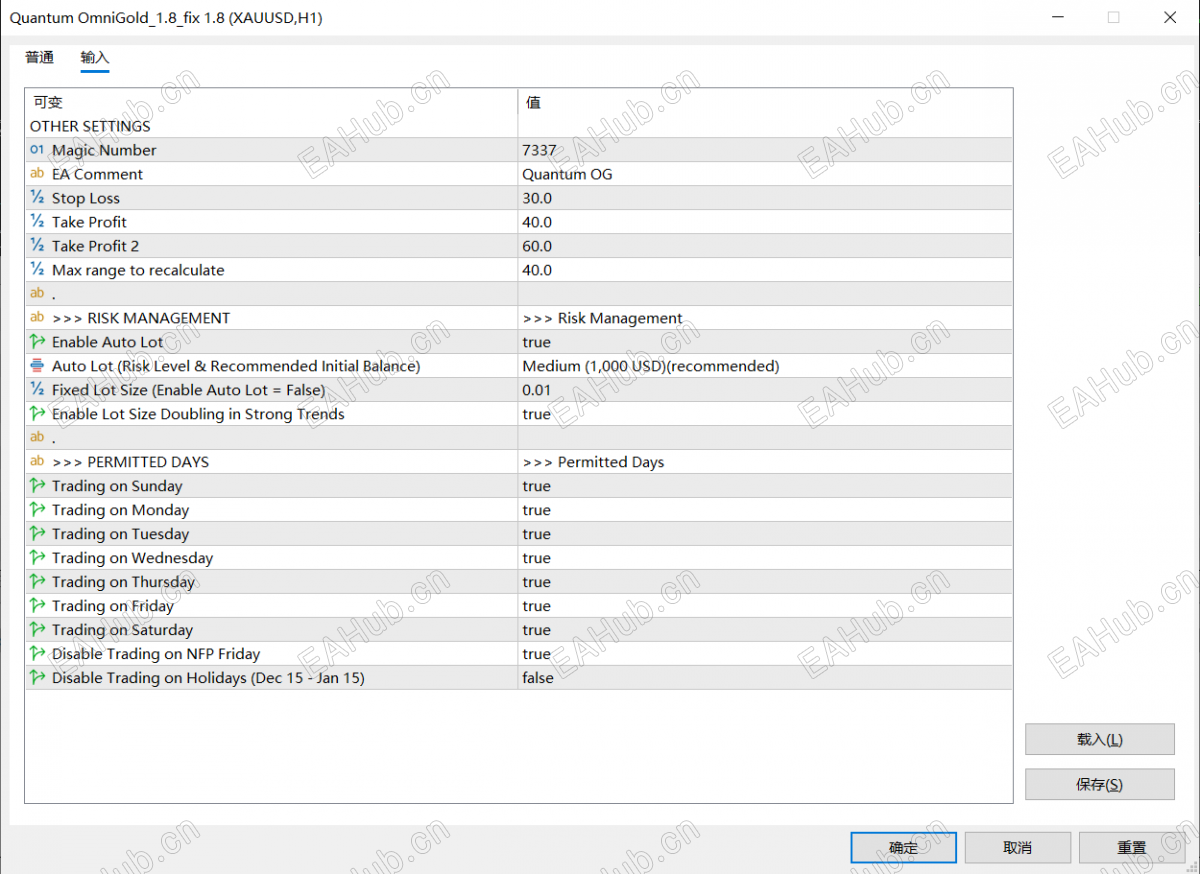This screenshot has width=1200, height=874.
Task: Click the fraction icon beside Fixed Lot Size
Action: (37, 390)
